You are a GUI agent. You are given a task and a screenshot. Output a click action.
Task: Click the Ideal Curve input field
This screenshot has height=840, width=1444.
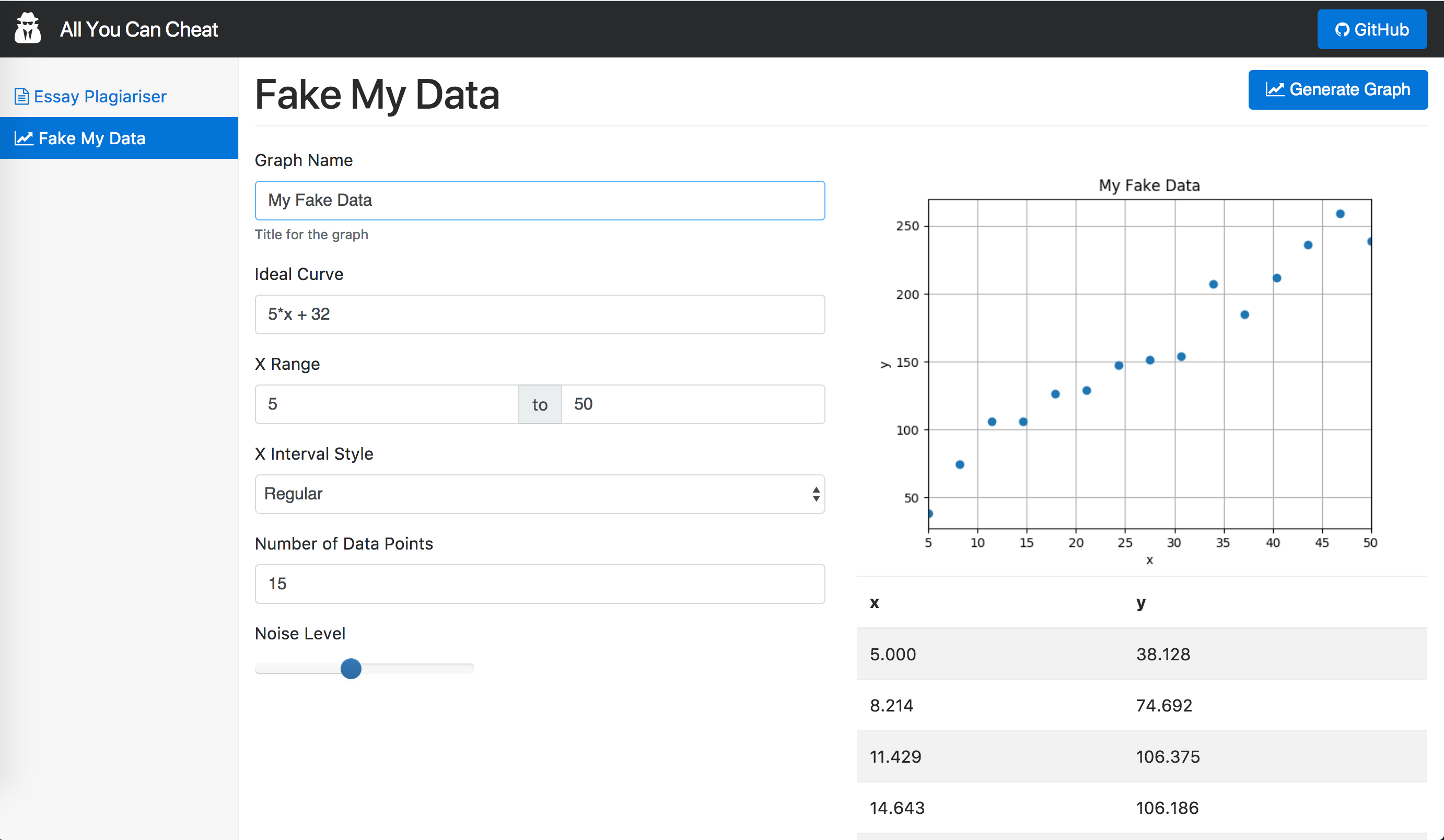tap(539, 314)
